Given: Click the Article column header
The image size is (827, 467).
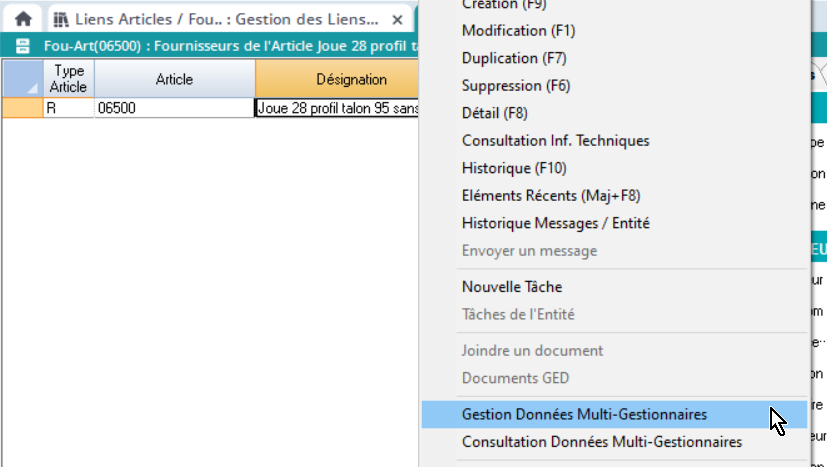Looking at the screenshot, I should [174, 79].
